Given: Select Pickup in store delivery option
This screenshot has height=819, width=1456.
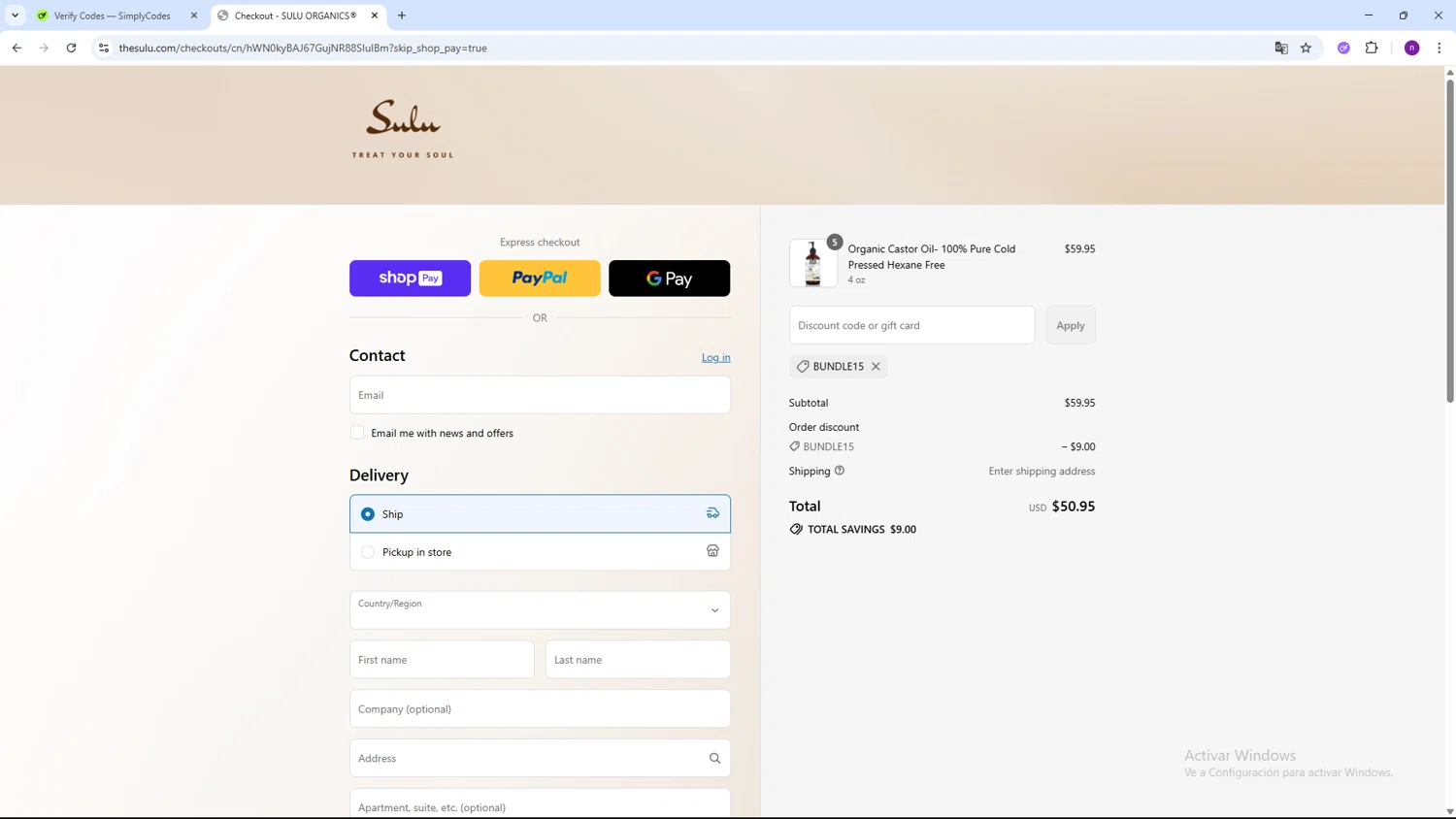Looking at the screenshot, I should tap(540, 552).
